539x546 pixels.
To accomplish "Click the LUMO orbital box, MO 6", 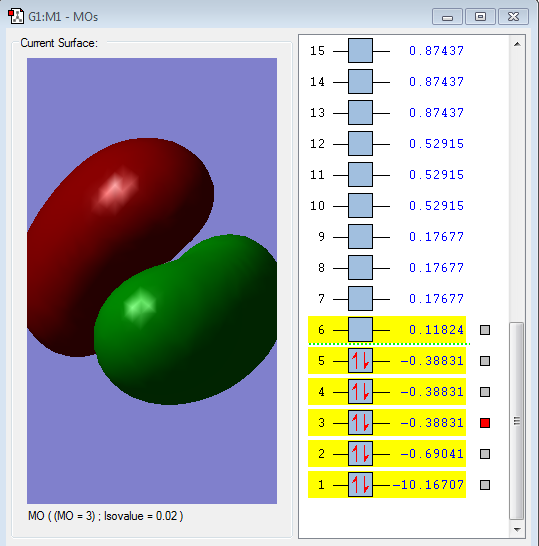I will (x=360, y=329).
